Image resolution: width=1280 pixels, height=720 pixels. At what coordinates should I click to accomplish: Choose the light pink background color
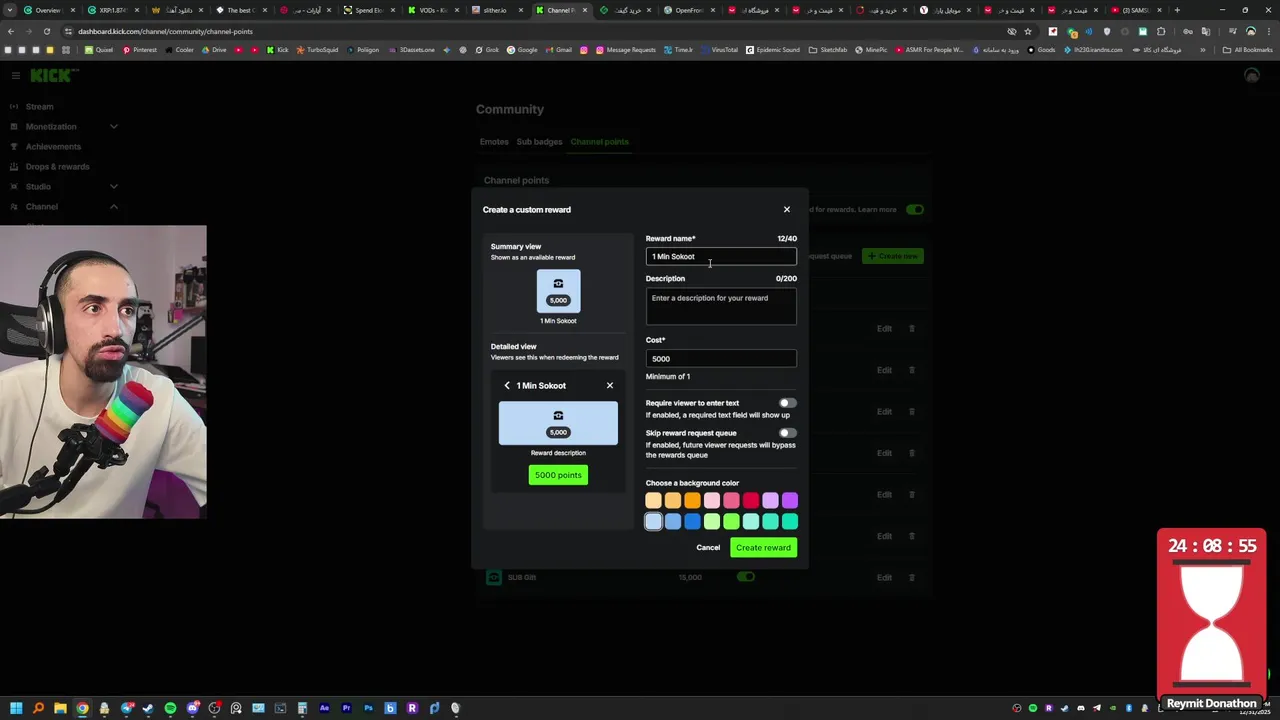(x=712, y=501)
